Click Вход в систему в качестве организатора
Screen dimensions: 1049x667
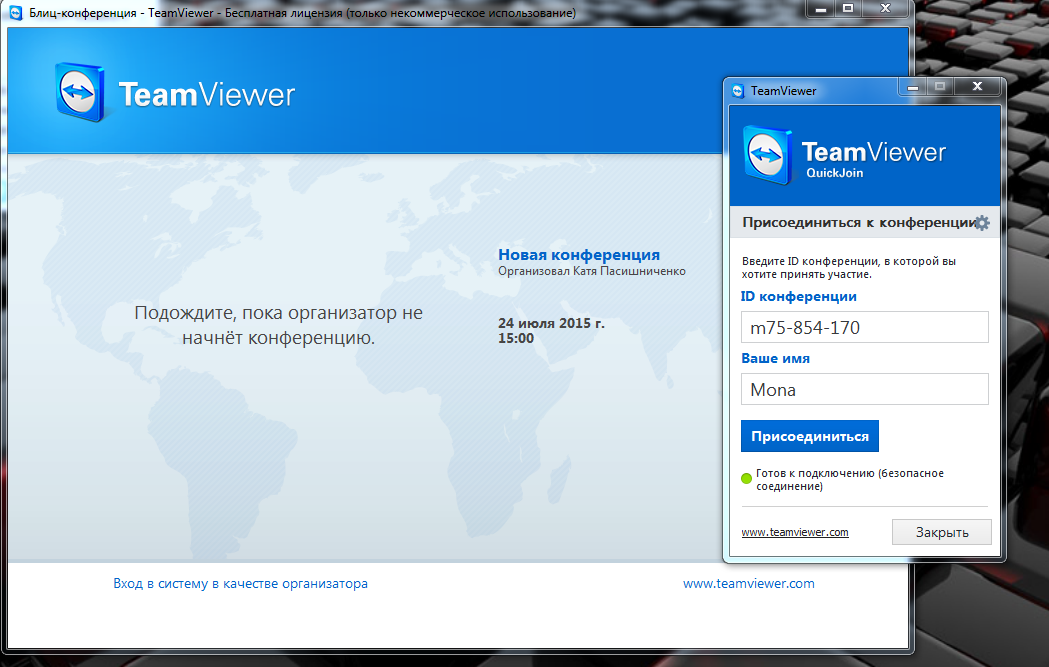point(240,583)
